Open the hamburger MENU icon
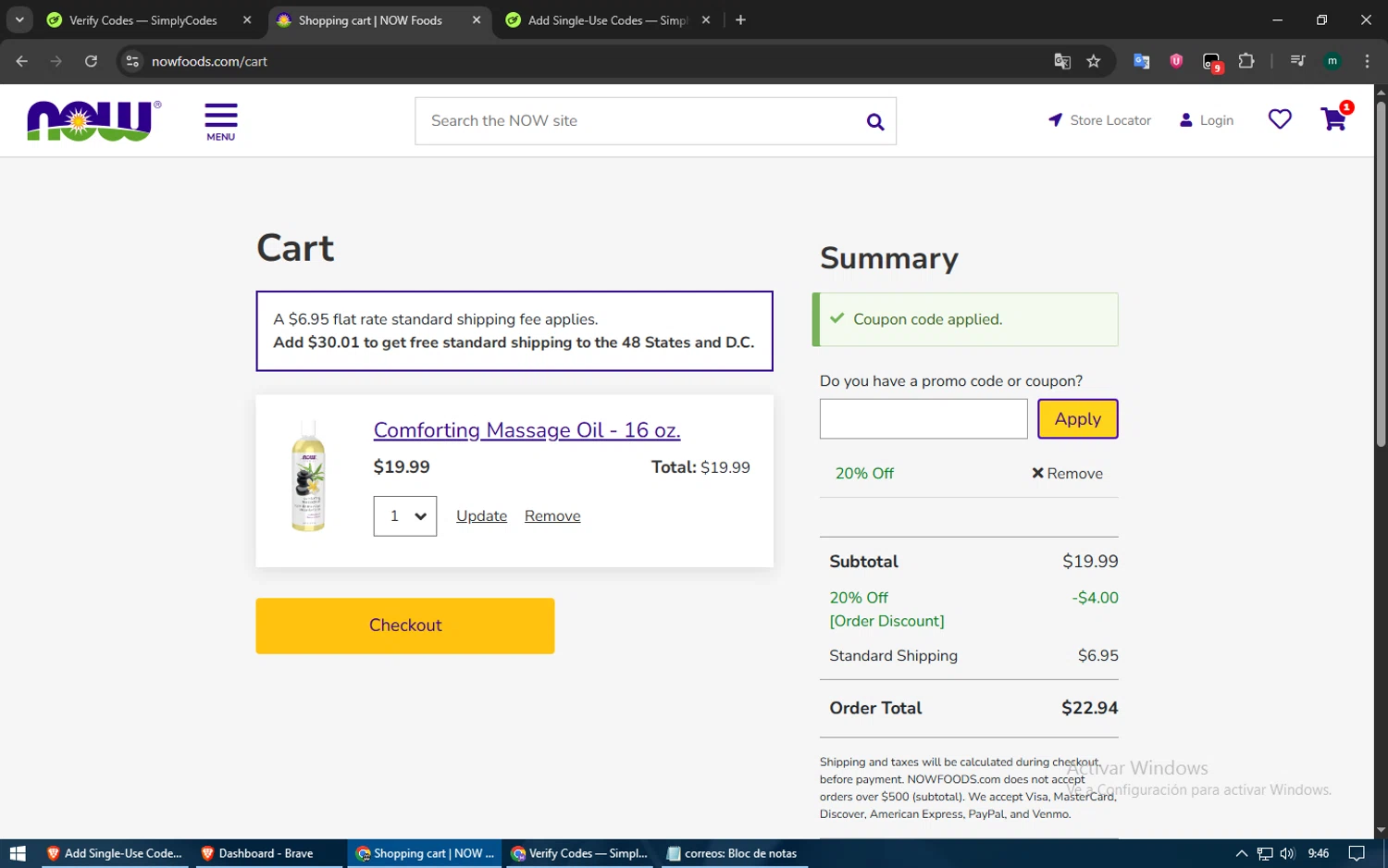1388x868 pixels. pyautogui.click(x=221, y=122)
